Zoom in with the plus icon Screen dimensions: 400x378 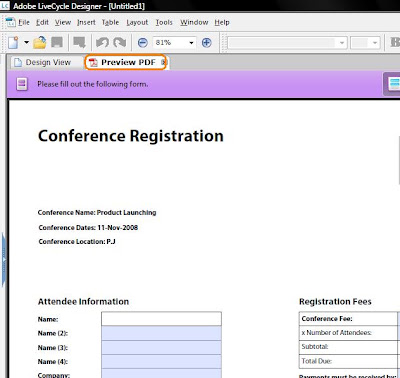207,43
